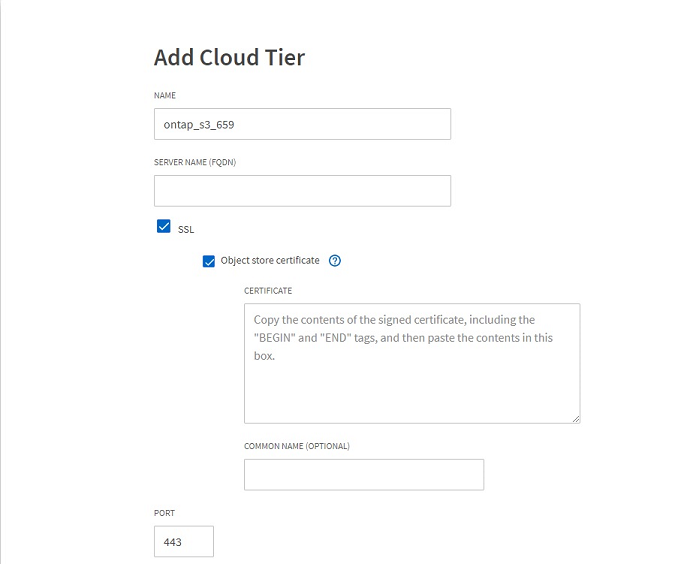Focus the NAME input field
This screenshot has height=564, width=690.
click(x=302, y=124)
